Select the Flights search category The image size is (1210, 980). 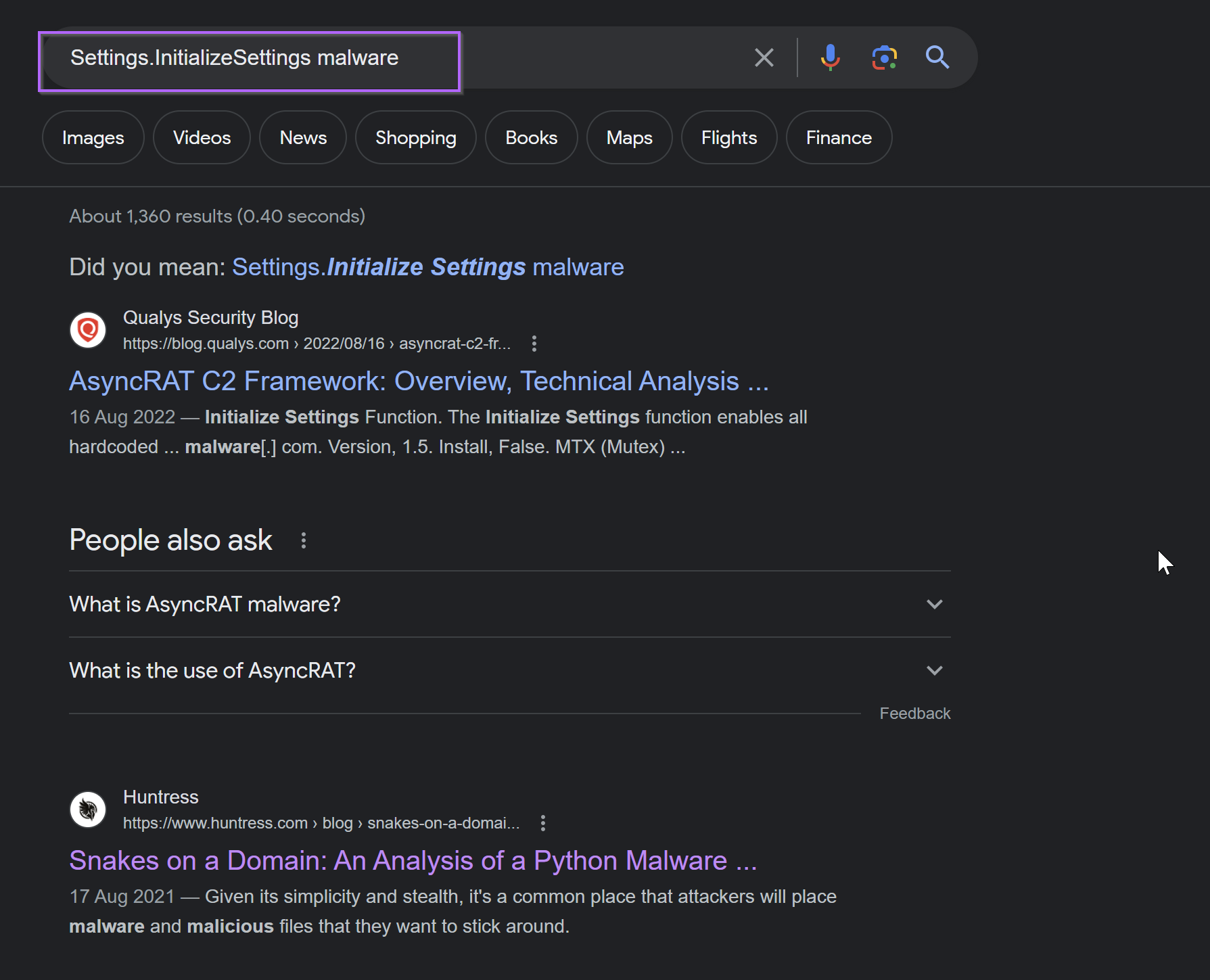pos(729,137)
